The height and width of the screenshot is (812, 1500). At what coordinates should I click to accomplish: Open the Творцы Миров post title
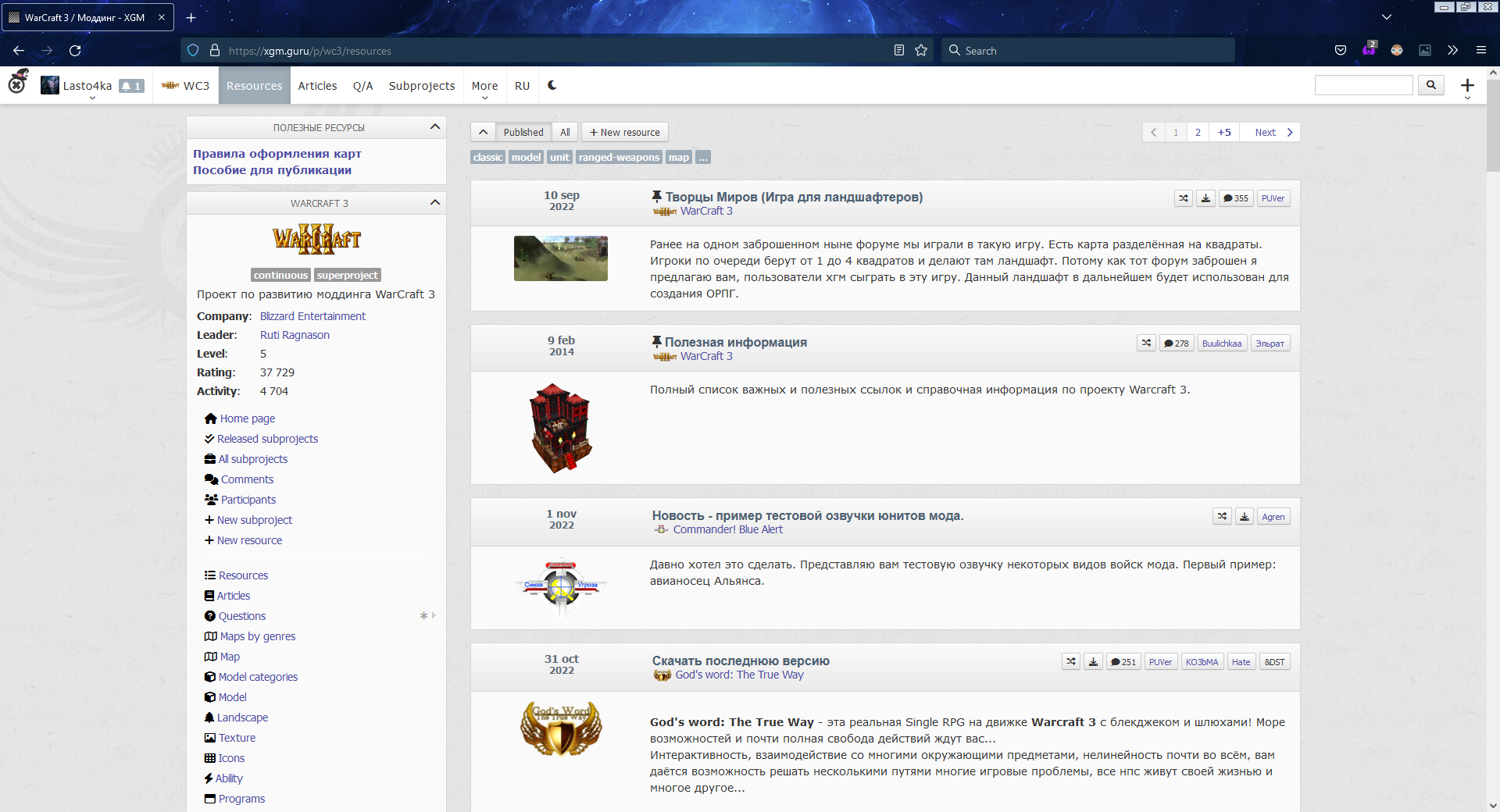coord(794,197)
